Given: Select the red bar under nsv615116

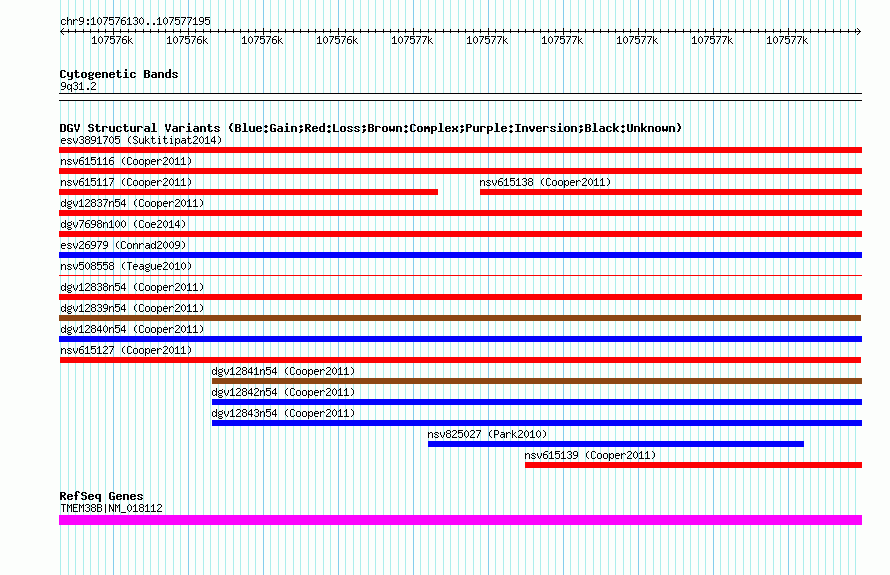Looking at the screenshot, I should point(460,171).
